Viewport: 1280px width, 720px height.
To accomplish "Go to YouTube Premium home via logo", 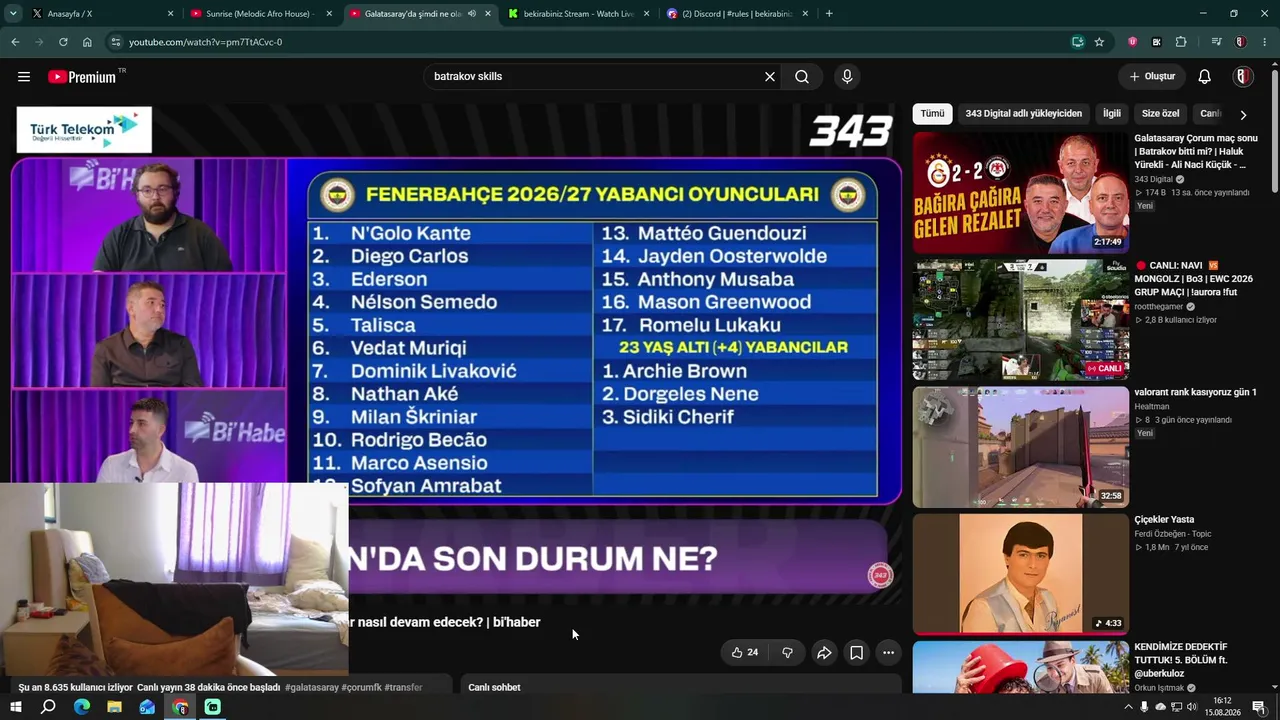I will point(82,77).
